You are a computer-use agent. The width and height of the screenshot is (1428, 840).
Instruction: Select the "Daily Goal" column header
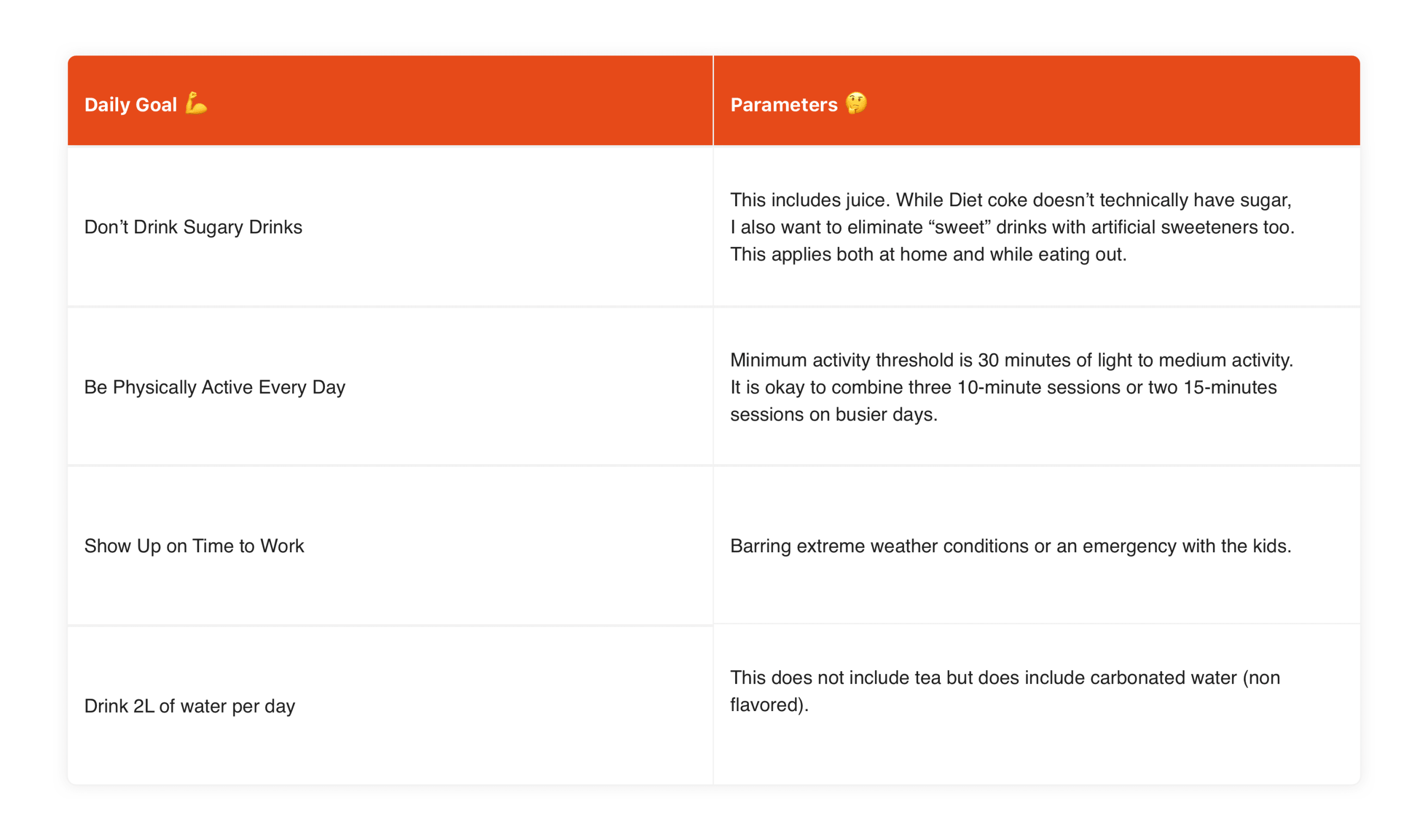[390, 100]
